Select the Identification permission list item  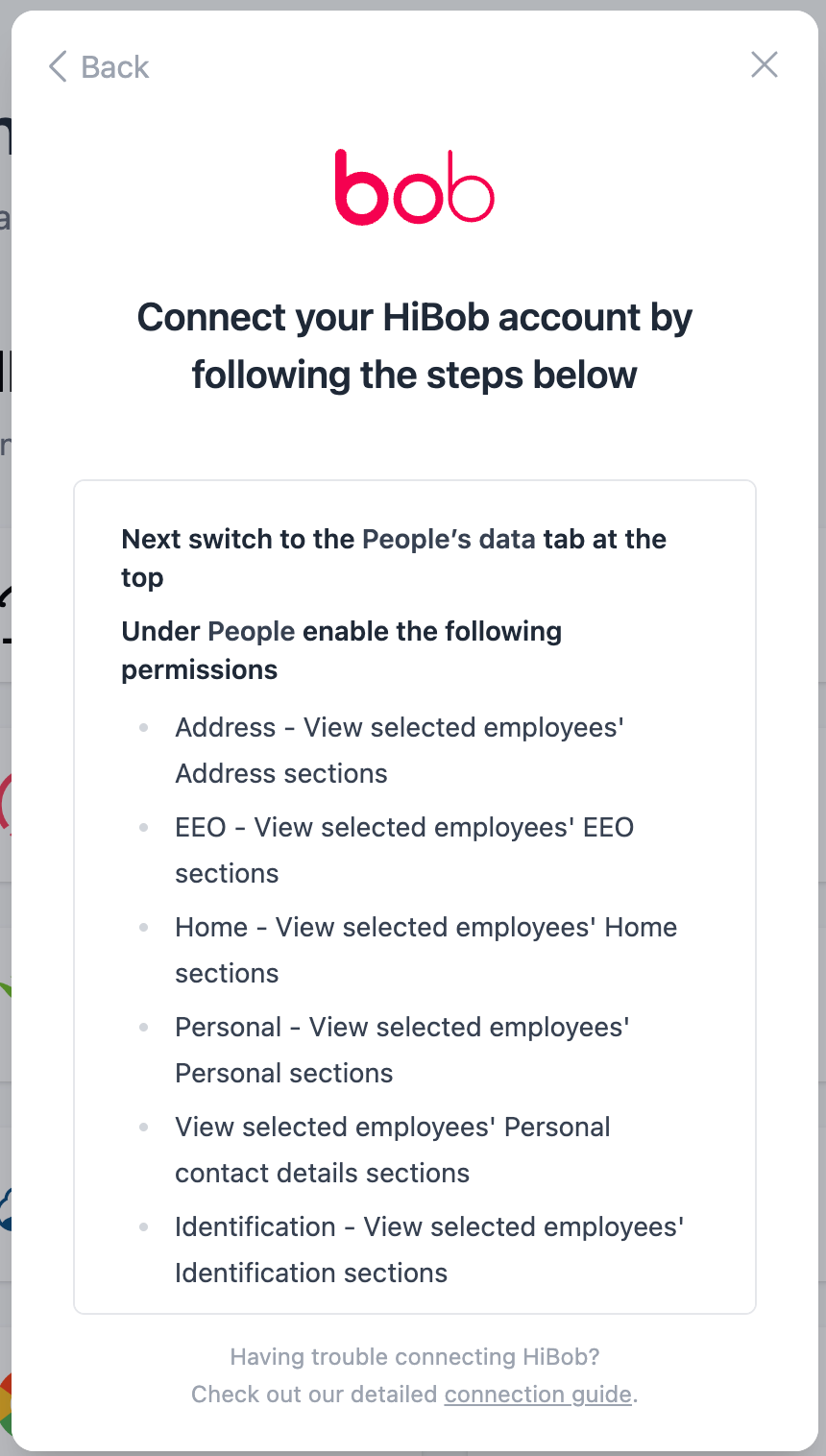pyautogui.click(x=428, y=1250)
